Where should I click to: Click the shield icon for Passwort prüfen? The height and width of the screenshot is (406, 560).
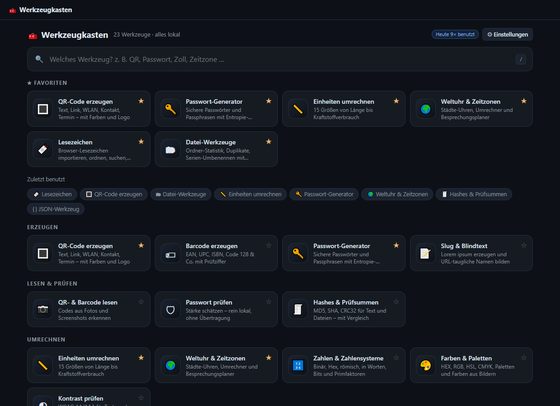(x=170, y=310)
